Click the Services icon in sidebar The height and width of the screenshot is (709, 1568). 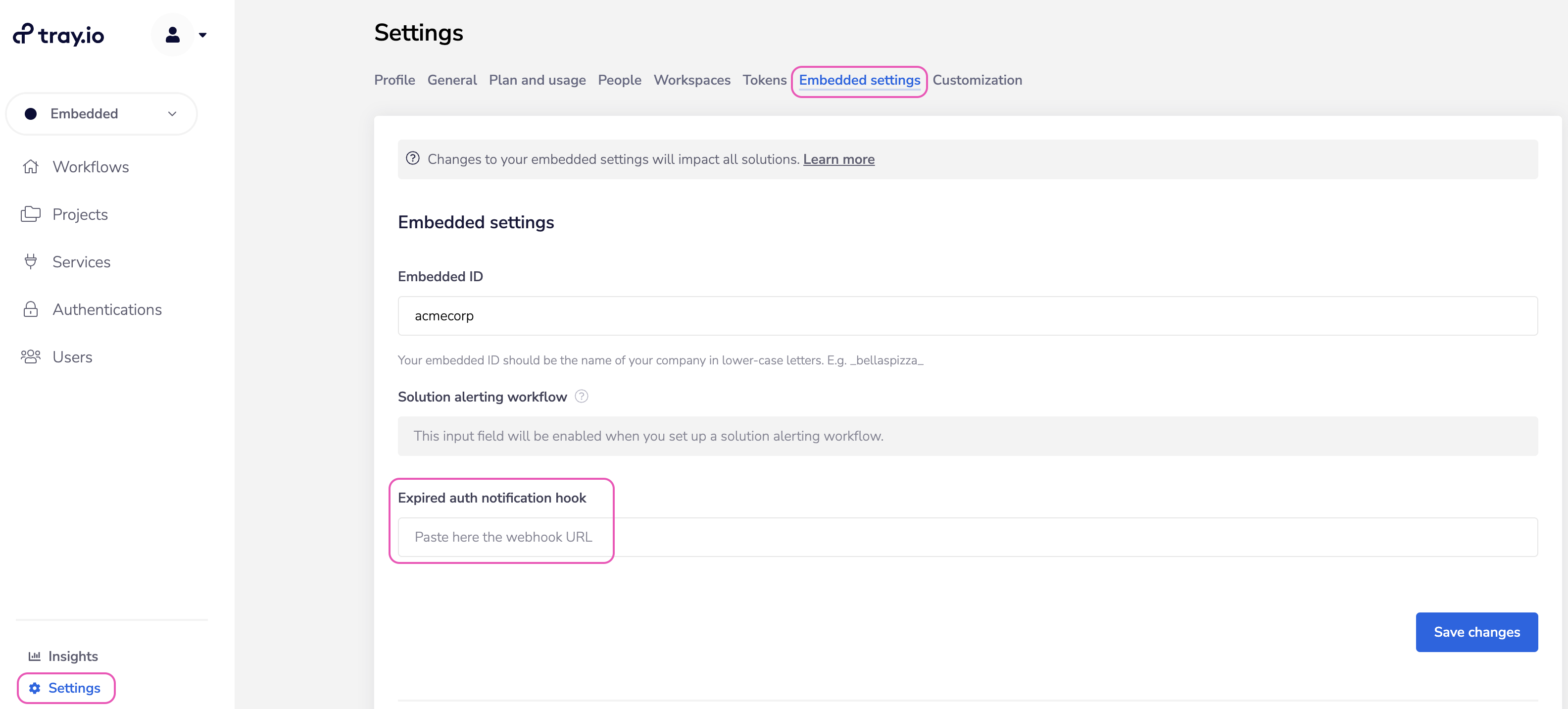tap(31, 262)
